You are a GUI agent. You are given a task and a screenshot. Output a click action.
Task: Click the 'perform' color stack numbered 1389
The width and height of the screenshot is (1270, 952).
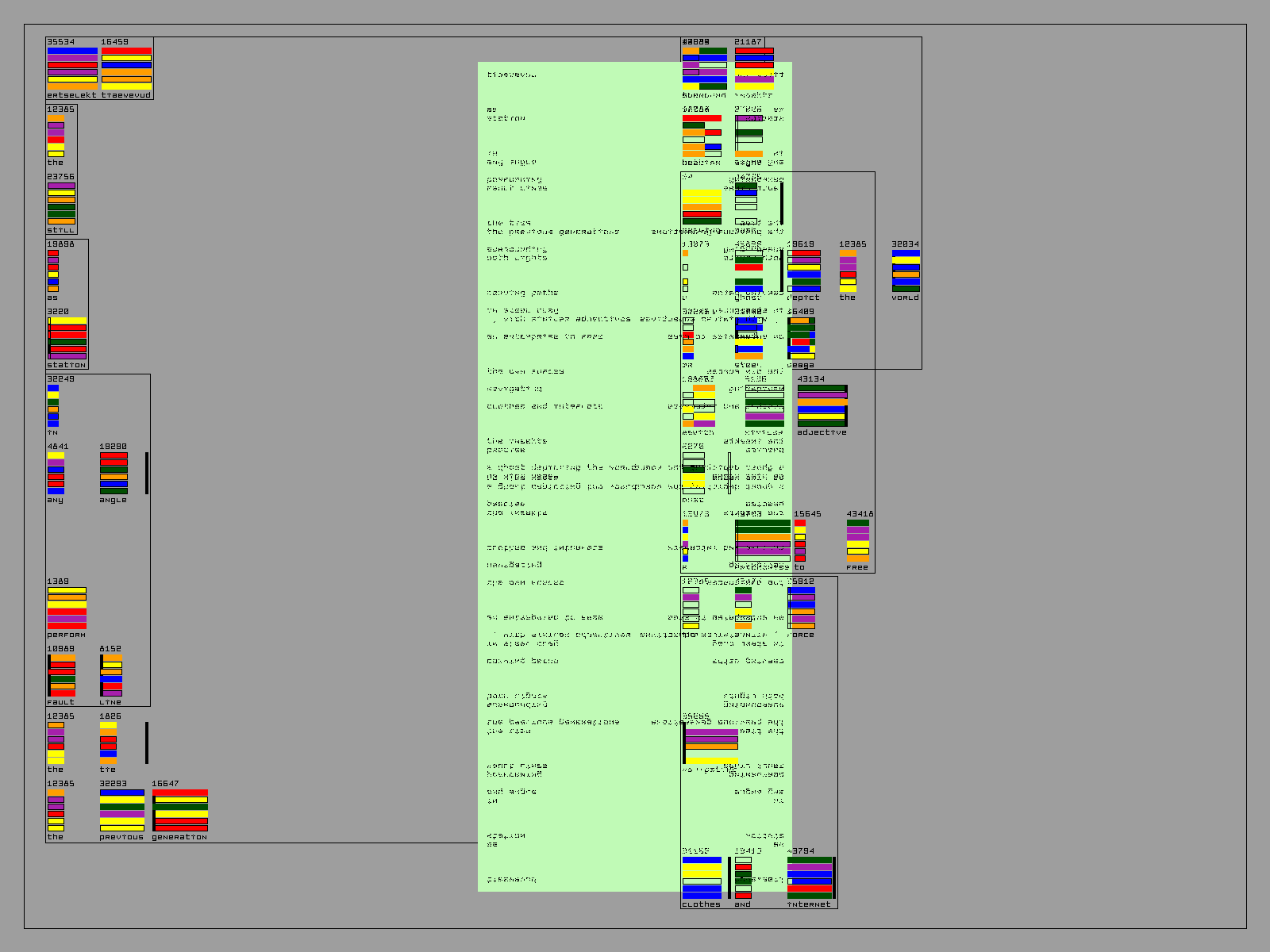coord(67,608)
